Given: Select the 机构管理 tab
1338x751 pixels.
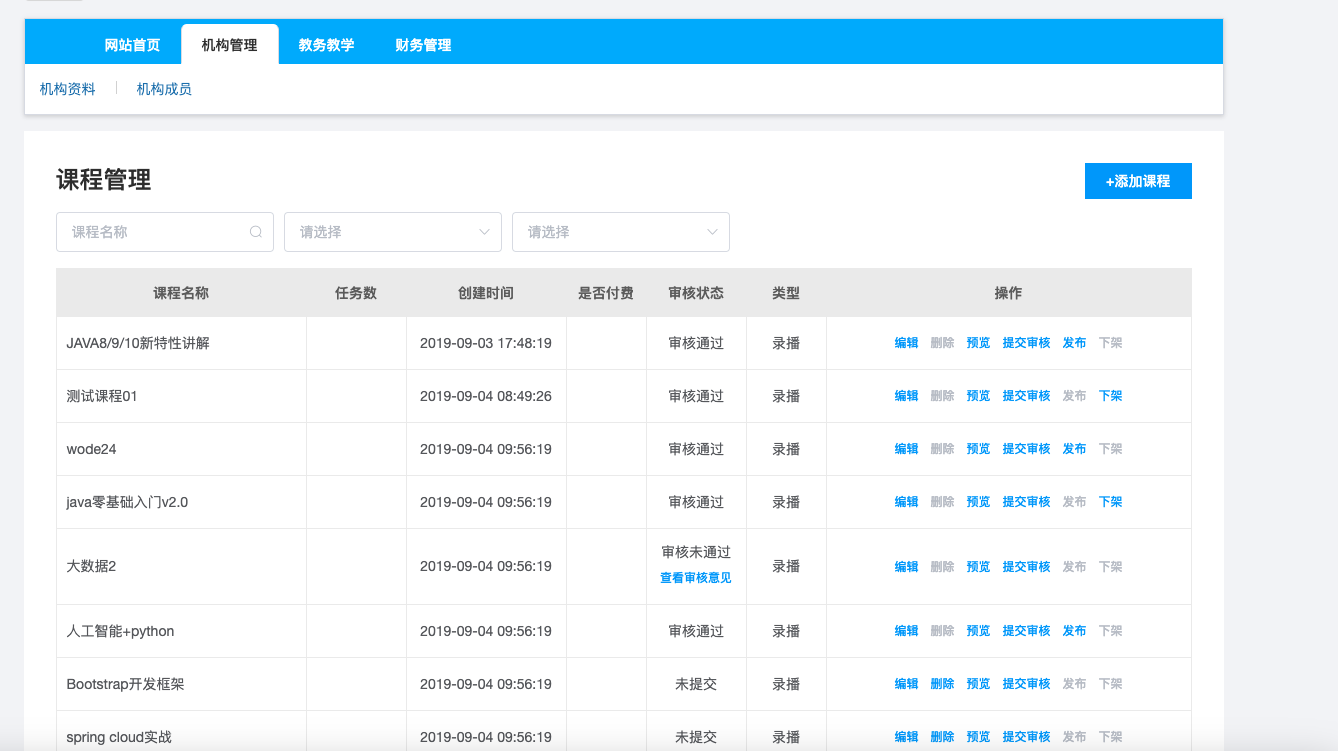Looking at the screenshot, I should 229,45.
